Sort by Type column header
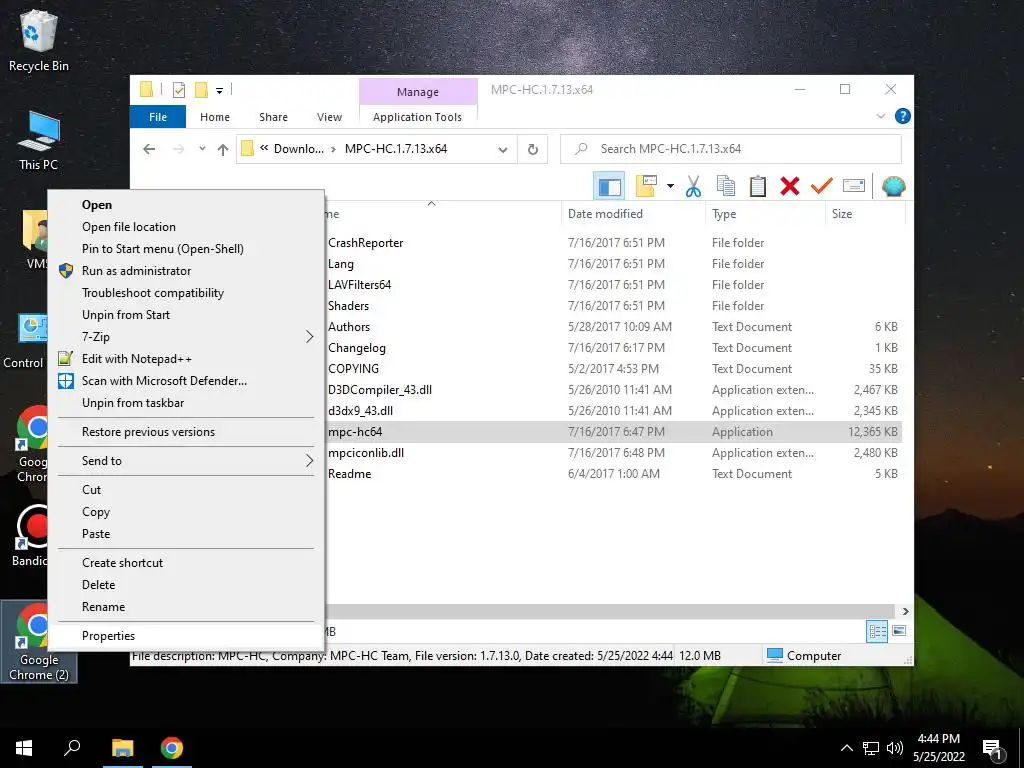The height and width of the screenshot is (768, 1024). (x=765, y=214)
